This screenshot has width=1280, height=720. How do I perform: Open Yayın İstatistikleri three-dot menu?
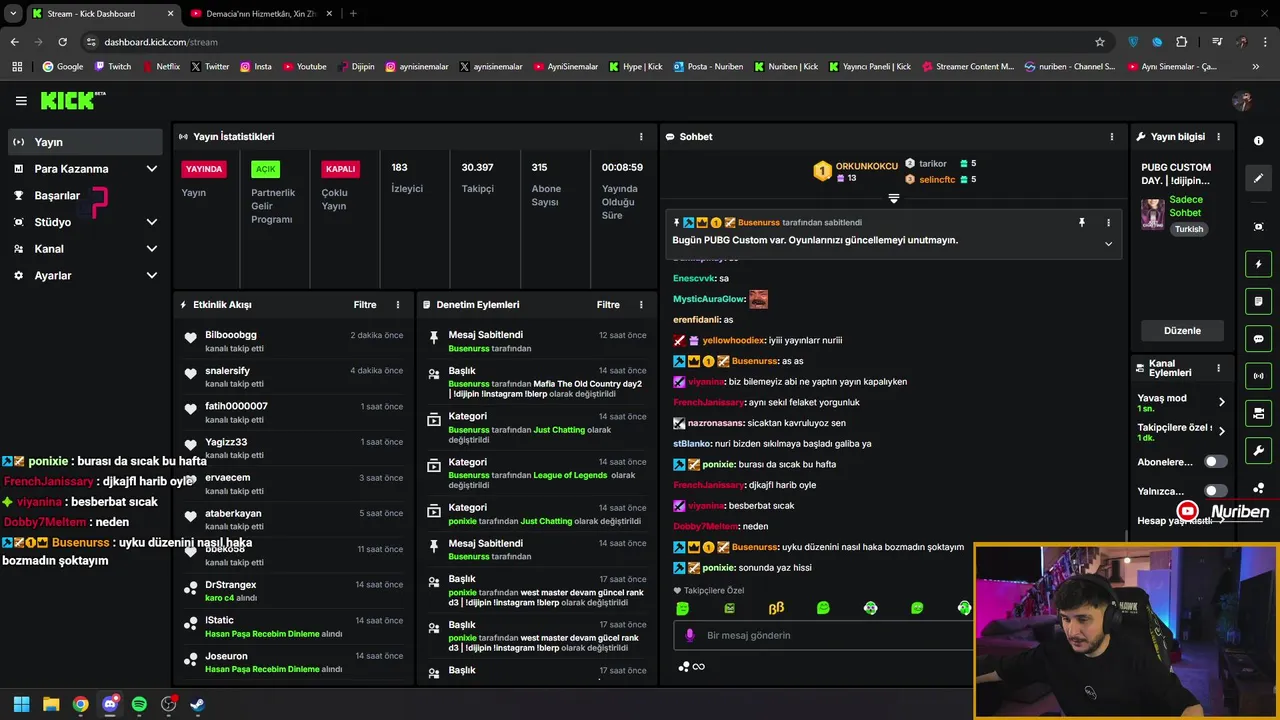coord(641,137)
